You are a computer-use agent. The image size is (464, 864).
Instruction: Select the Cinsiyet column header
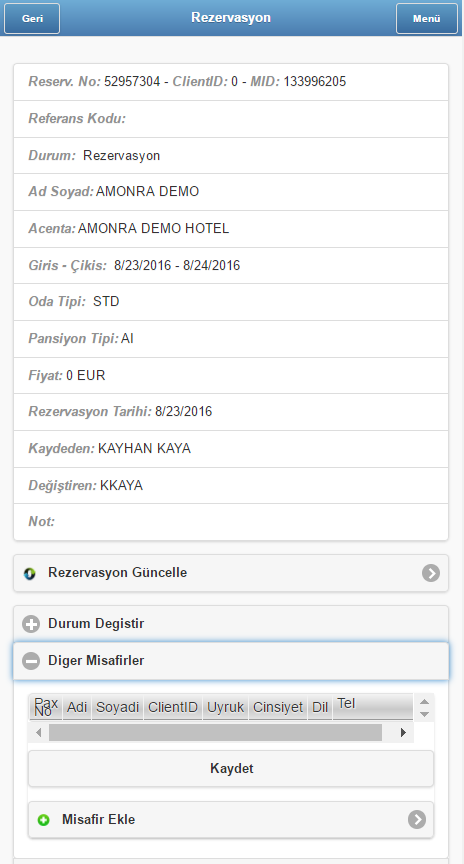[x=278, y=707]
